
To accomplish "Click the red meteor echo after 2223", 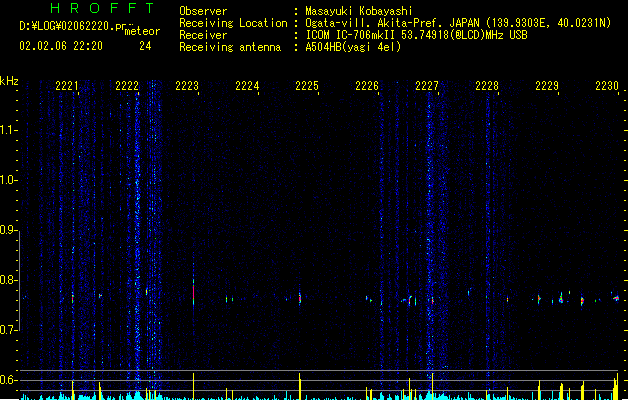I will tap(193, 292).
